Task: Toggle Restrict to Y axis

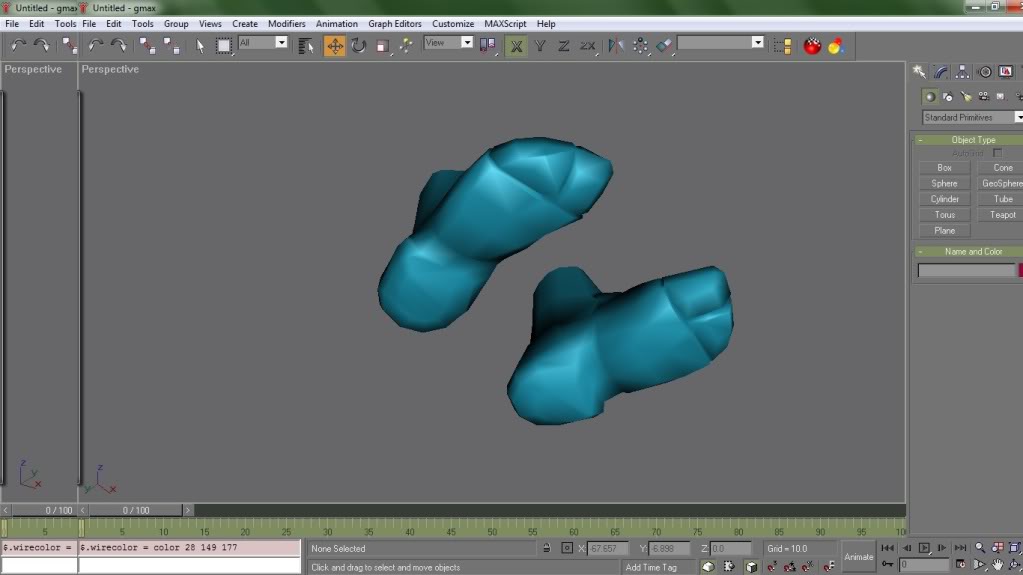Action: click(x=540, y=46)
